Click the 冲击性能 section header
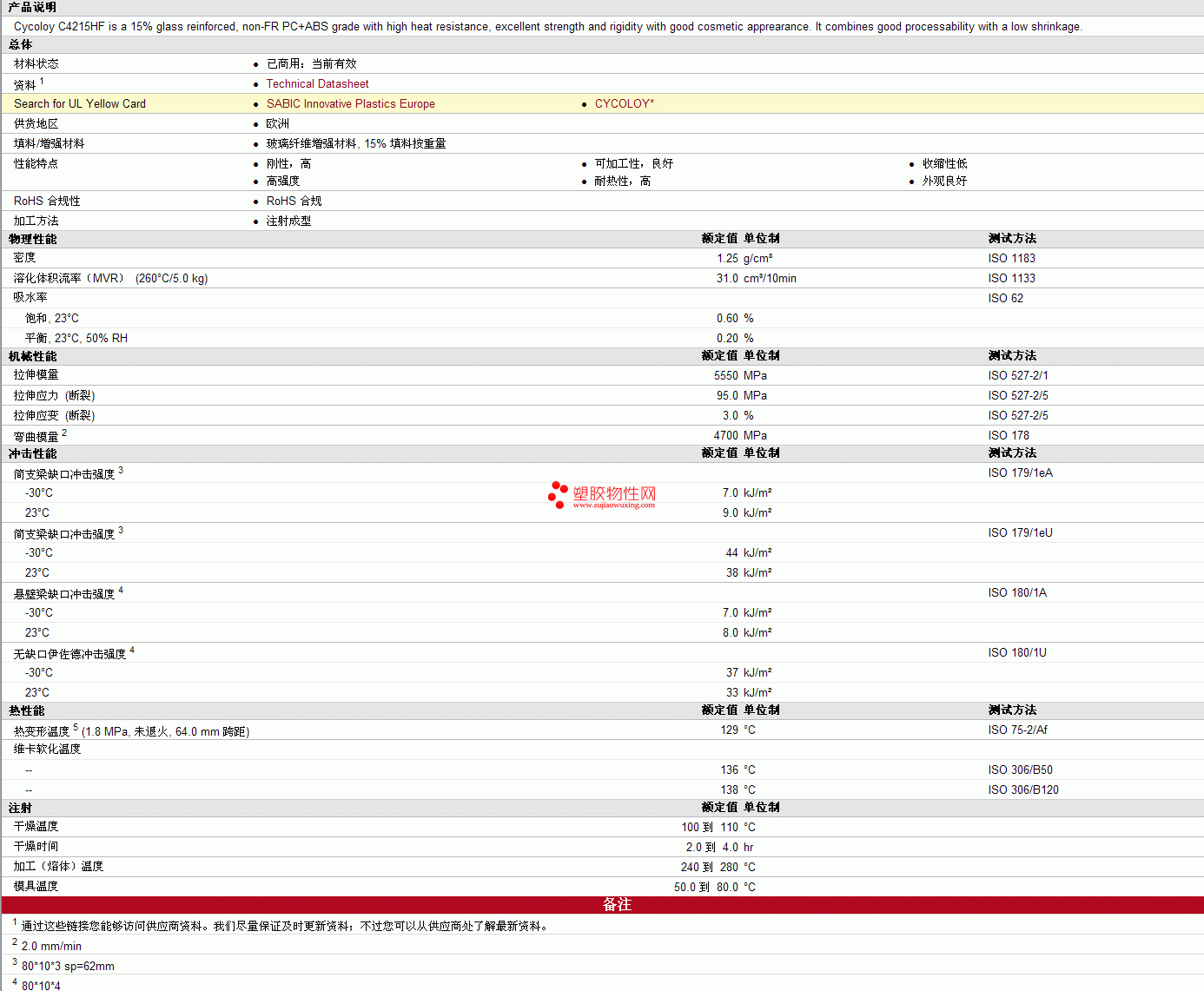This screenshot has width=1204, height=991. [32, 453]
